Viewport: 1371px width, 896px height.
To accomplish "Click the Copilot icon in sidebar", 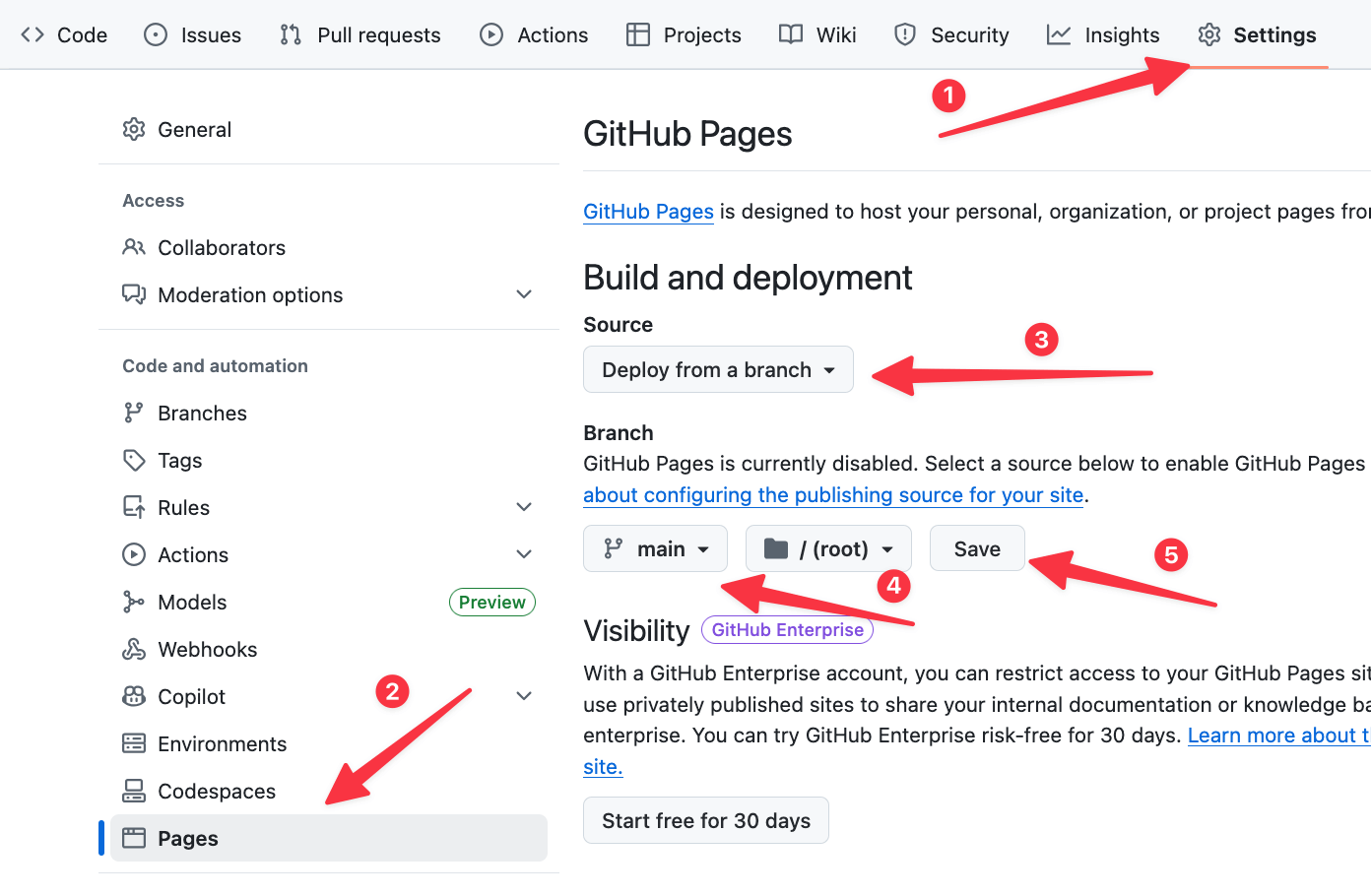I will 134,696.
